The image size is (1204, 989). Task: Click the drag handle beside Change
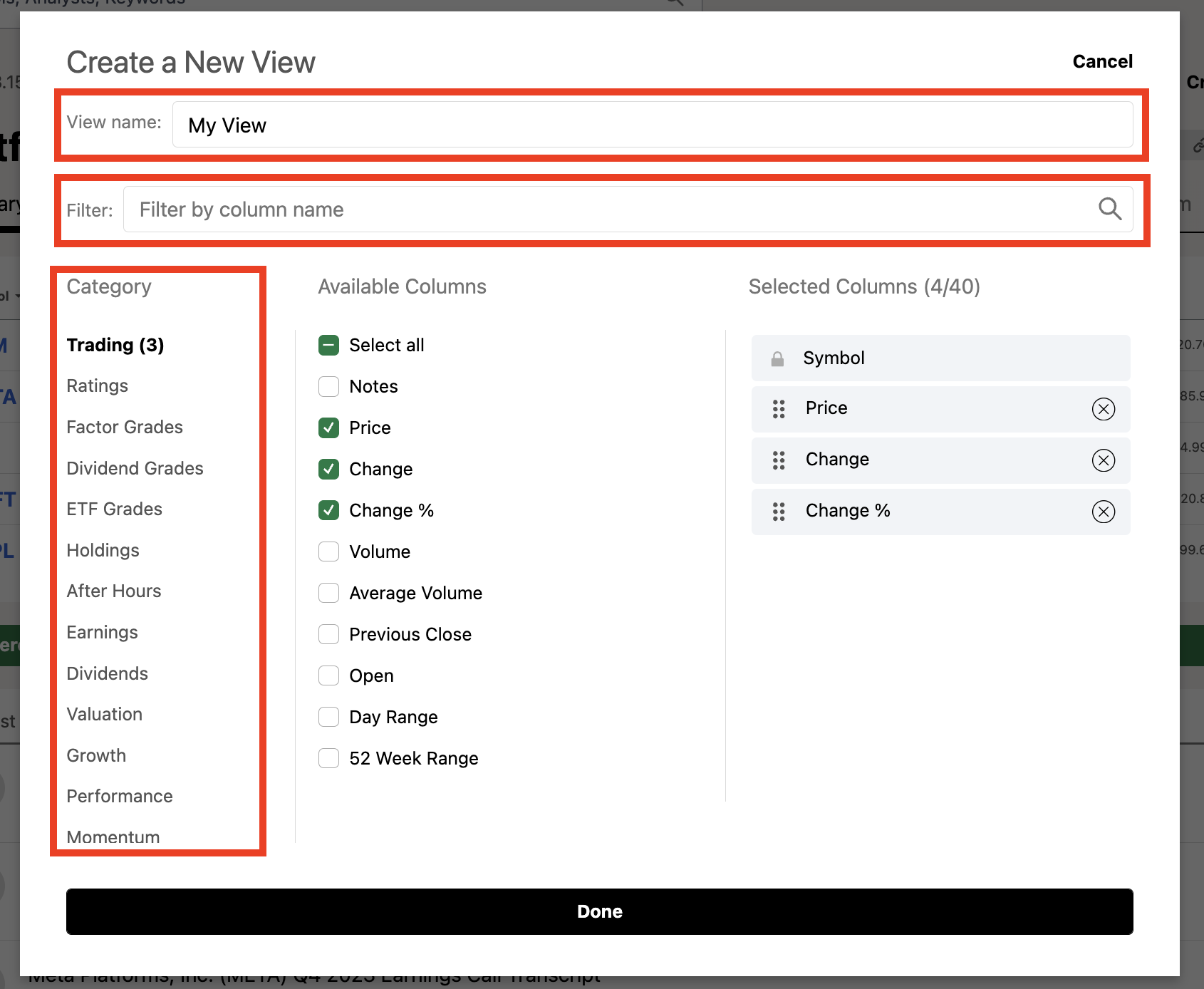coord(777,460)
